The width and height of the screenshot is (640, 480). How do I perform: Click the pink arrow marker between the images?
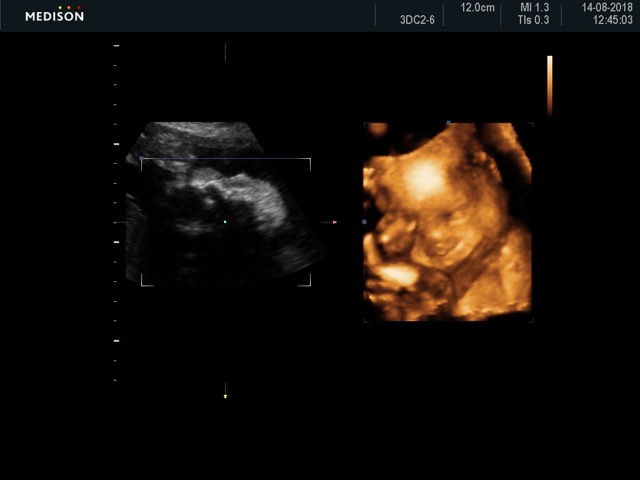(x=335, y=222)
